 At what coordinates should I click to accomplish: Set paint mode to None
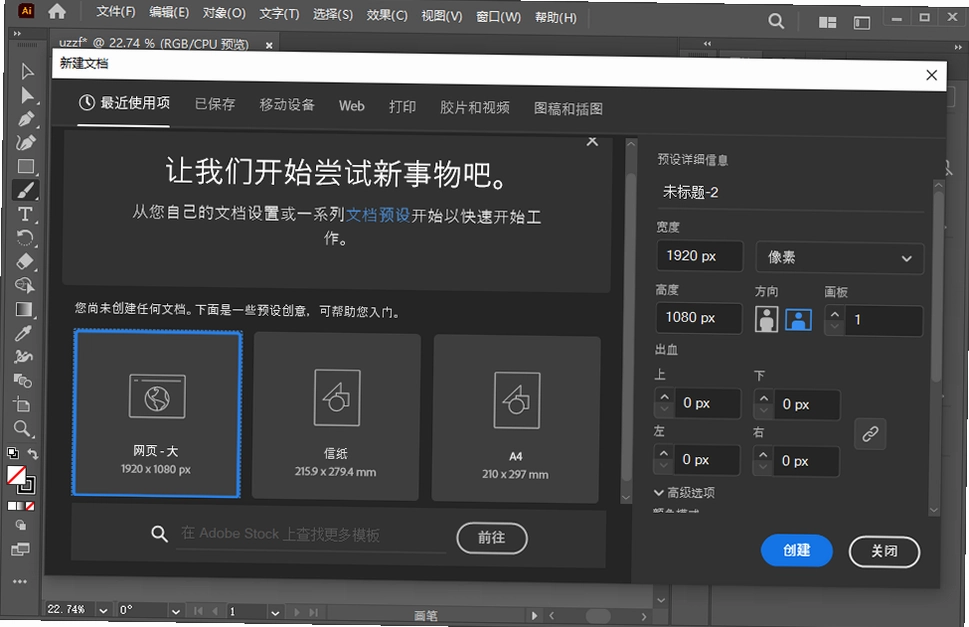(30, 506)
